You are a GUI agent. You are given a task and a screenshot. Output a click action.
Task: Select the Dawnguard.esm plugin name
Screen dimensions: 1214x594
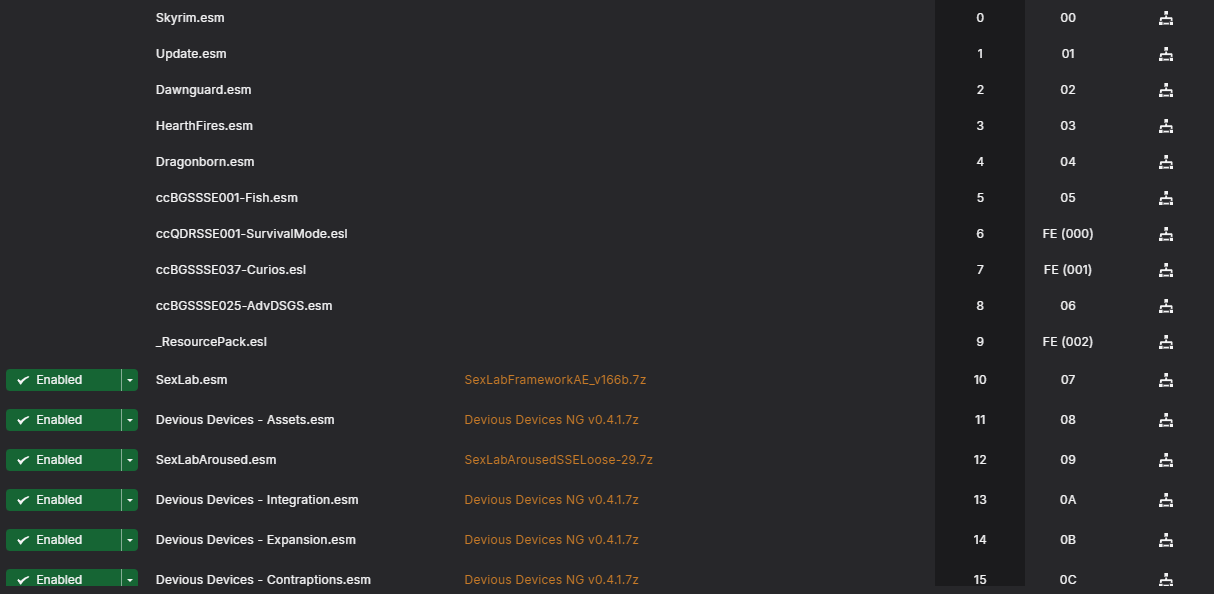[203, 90]
